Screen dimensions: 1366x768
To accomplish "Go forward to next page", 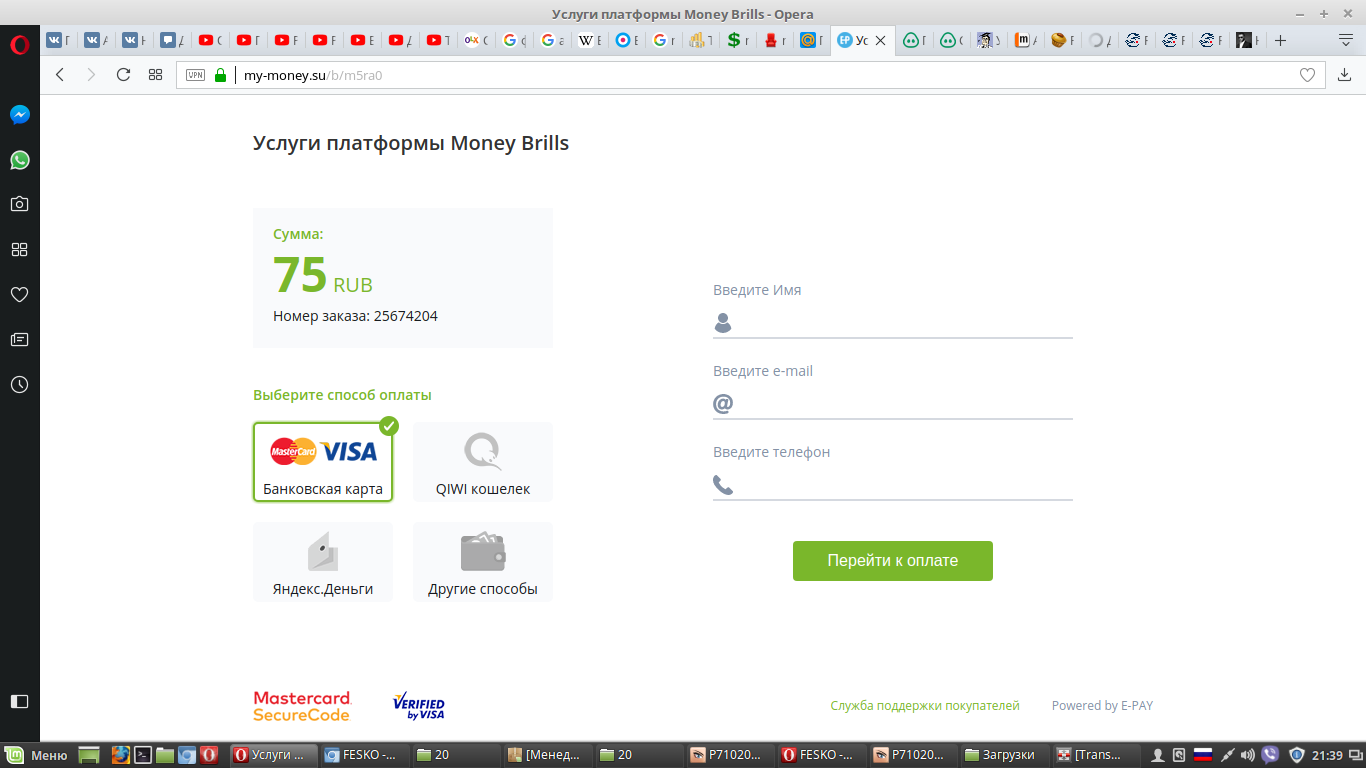I will tap(92, 75).
